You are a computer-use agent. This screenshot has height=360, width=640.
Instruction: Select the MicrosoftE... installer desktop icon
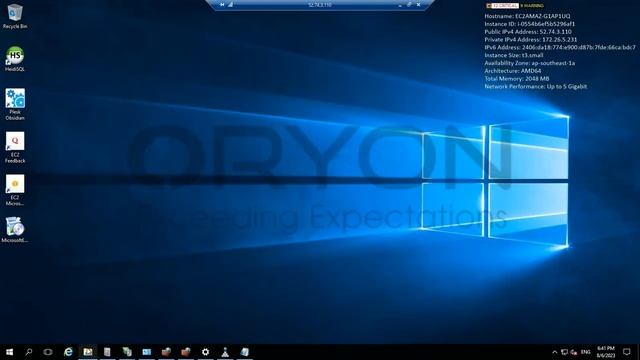[15, 230]
